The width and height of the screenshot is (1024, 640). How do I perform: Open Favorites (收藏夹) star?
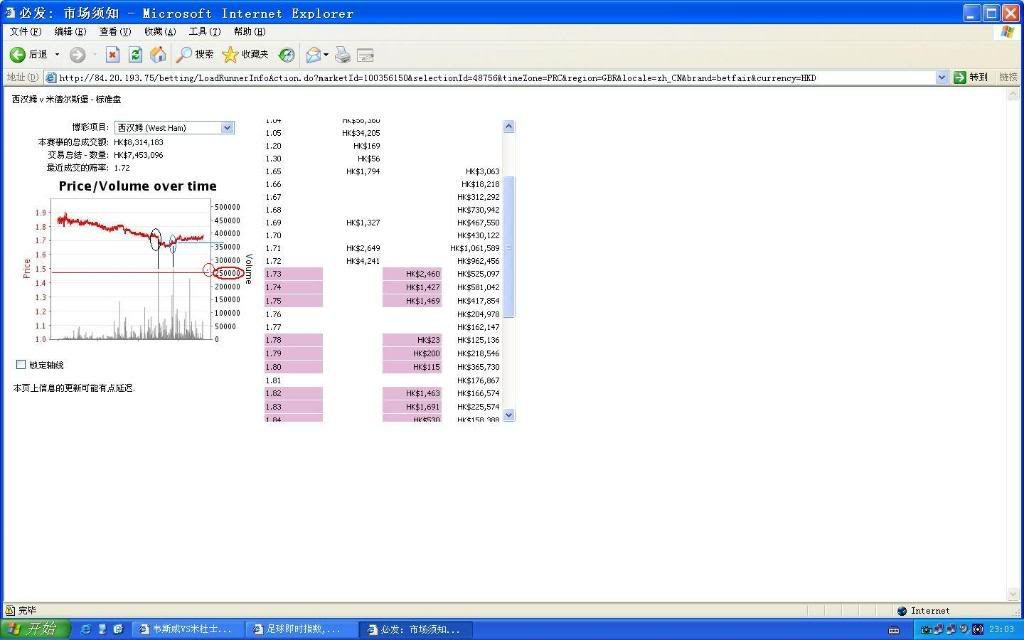(x=245, y=54)
